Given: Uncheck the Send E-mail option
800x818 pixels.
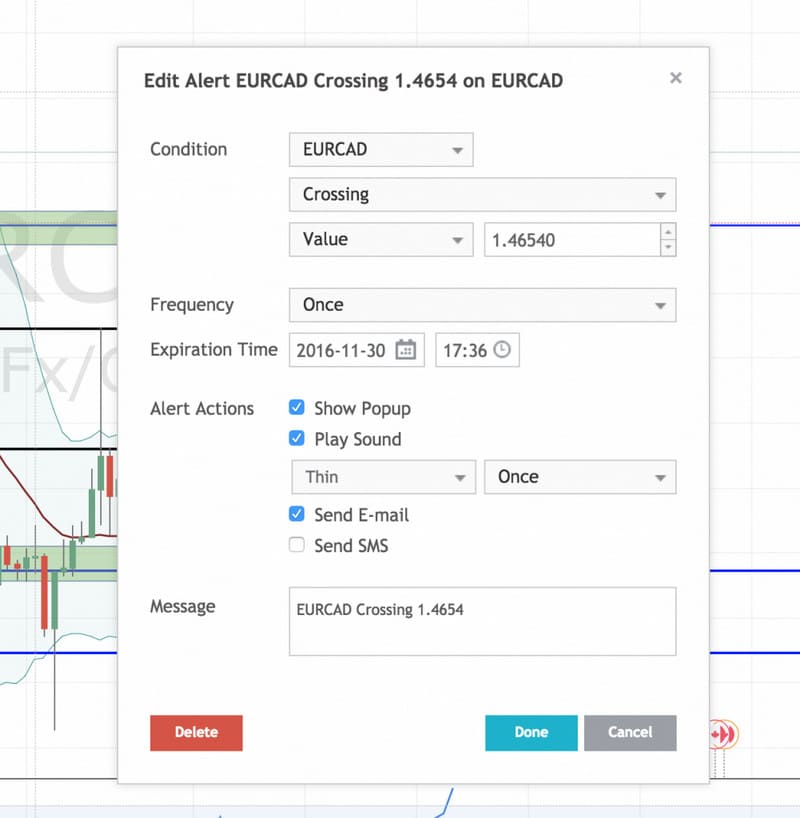Looking at the screenshot, I should 297,515.
